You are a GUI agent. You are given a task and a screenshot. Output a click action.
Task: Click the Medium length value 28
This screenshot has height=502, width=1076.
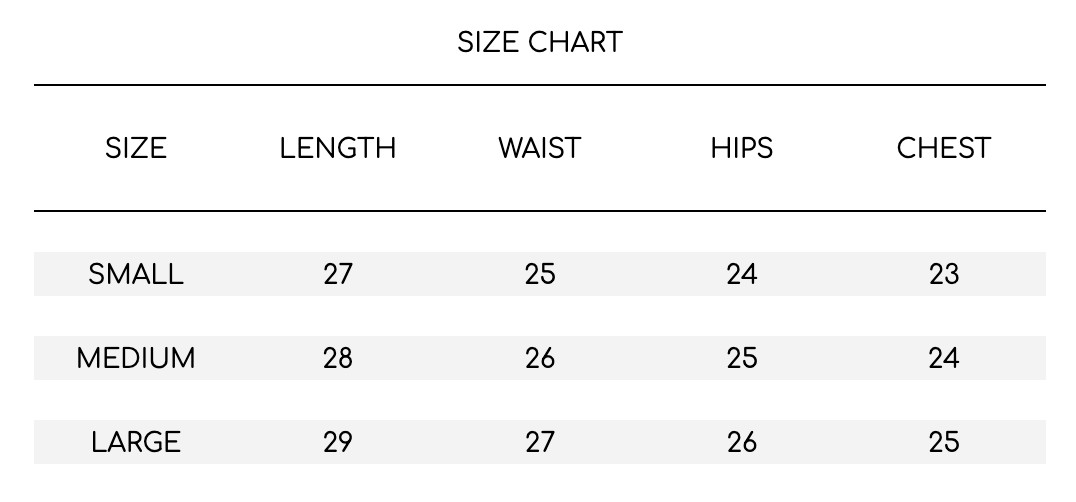point(338,359)
